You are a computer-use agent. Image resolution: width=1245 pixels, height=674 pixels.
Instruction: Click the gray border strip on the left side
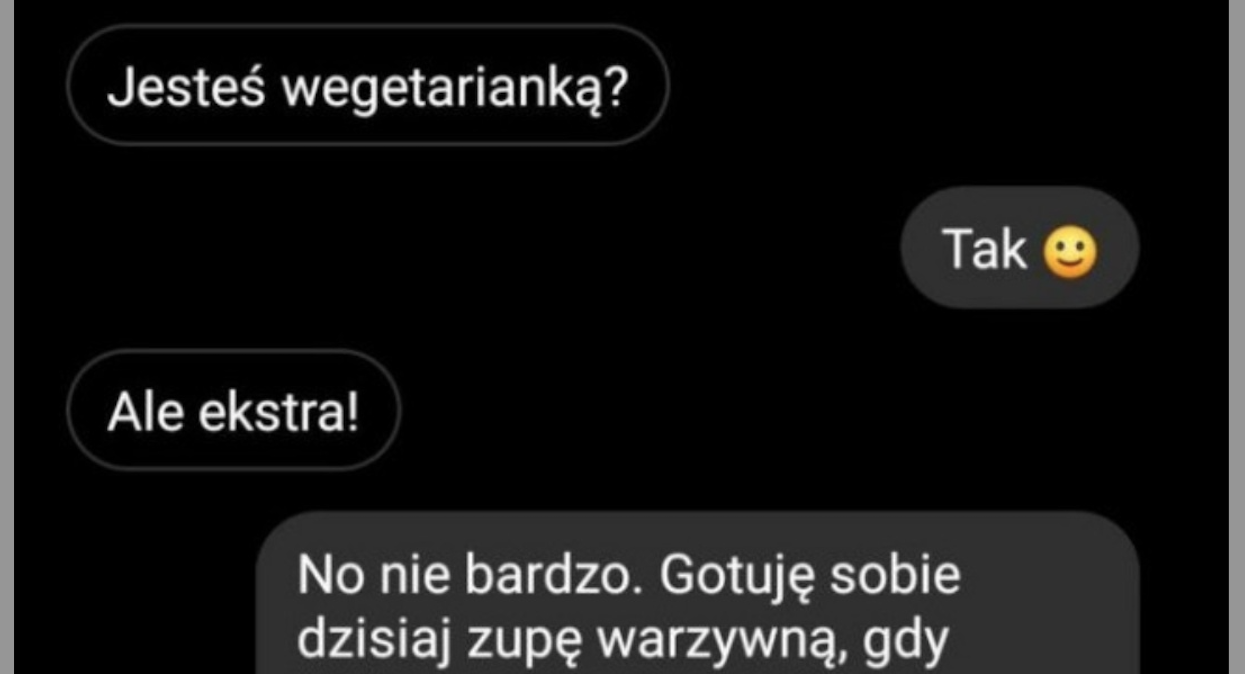click(x=8, y=337)
